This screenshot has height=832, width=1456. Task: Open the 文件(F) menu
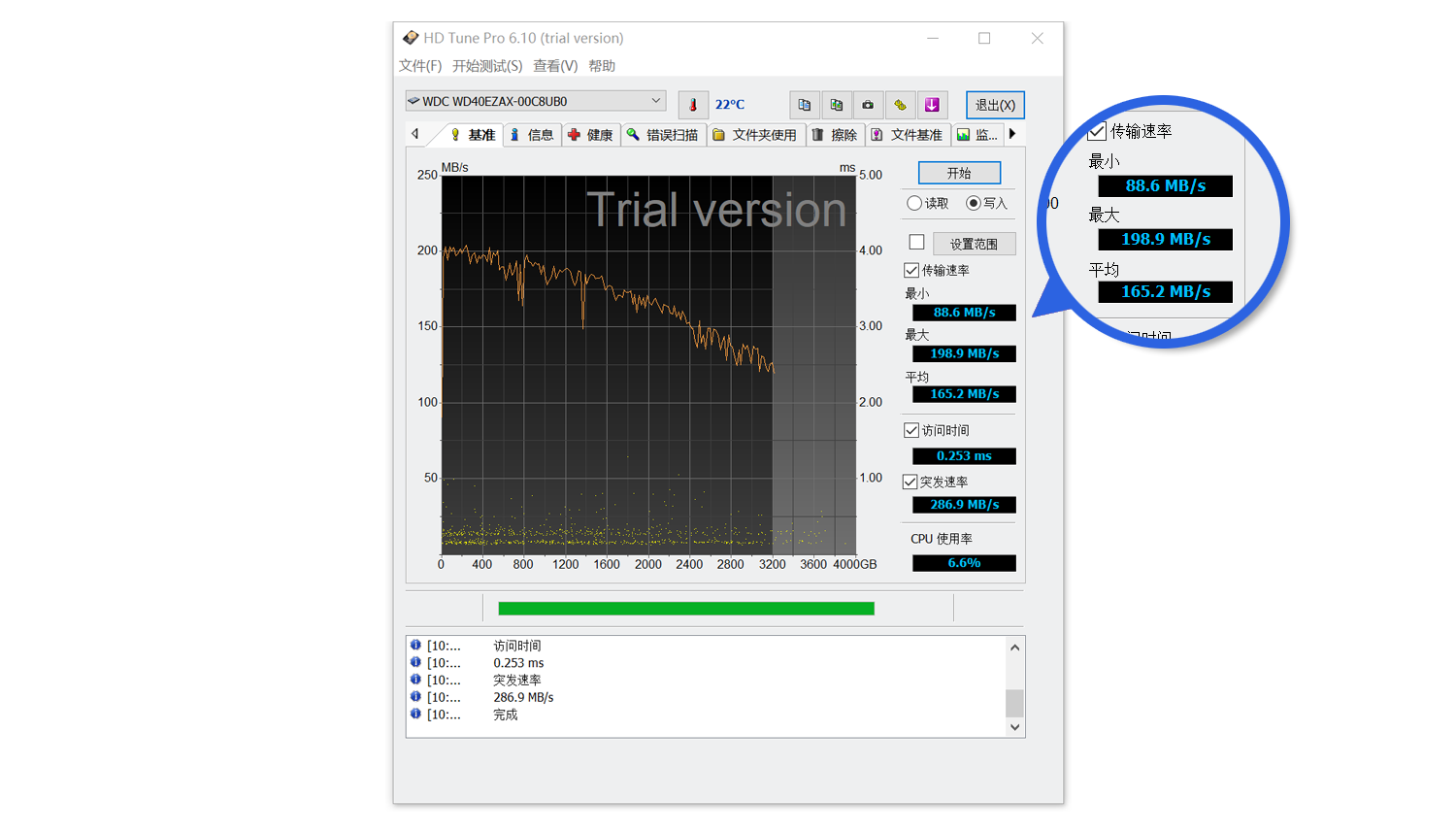coord(420,66)
